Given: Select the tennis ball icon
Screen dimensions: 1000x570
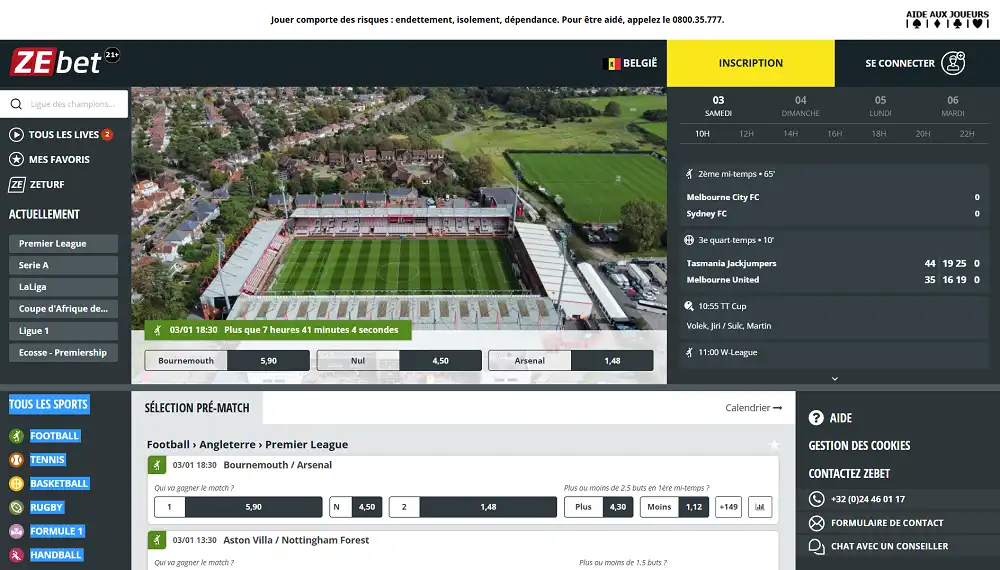Looking at the screenshot, I should point(16,460).
